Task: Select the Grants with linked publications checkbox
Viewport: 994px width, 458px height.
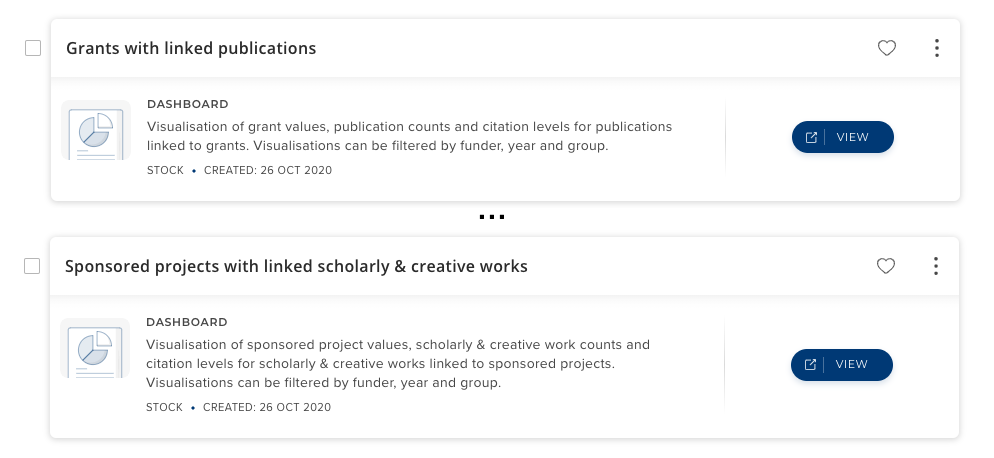Action: pos(33,48)
